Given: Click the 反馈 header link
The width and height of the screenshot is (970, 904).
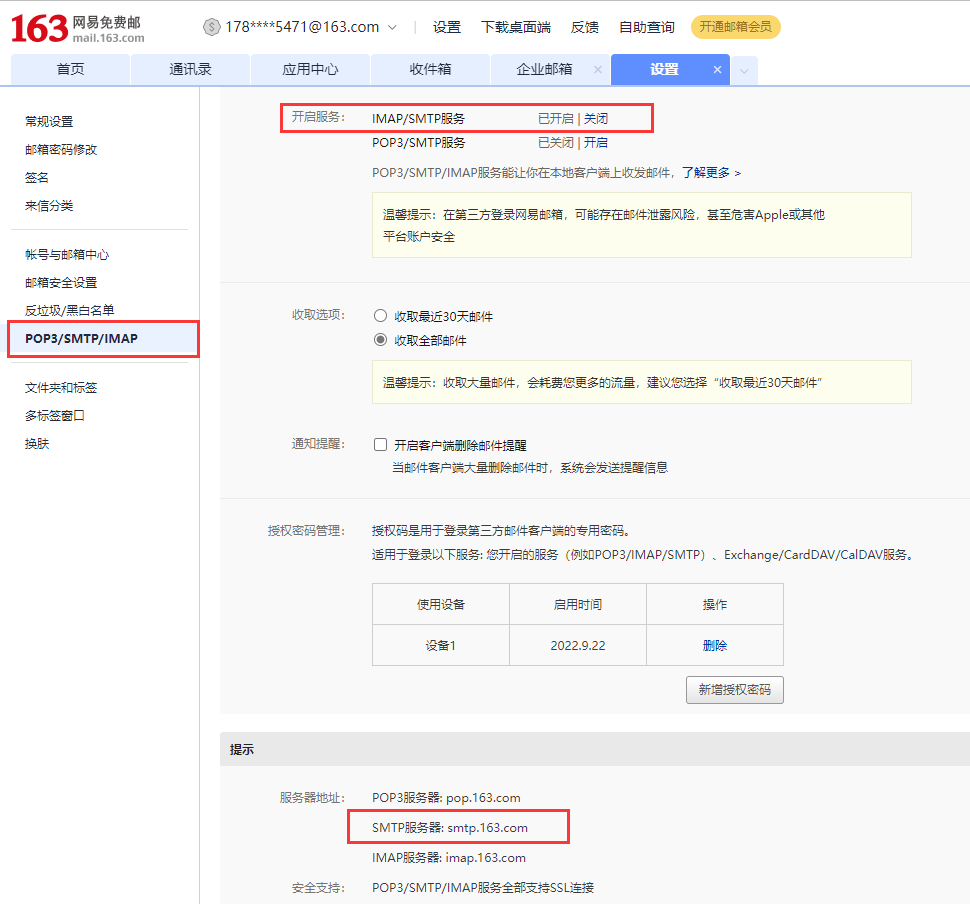Looking at the screenshot, I should tap(585, 27).
